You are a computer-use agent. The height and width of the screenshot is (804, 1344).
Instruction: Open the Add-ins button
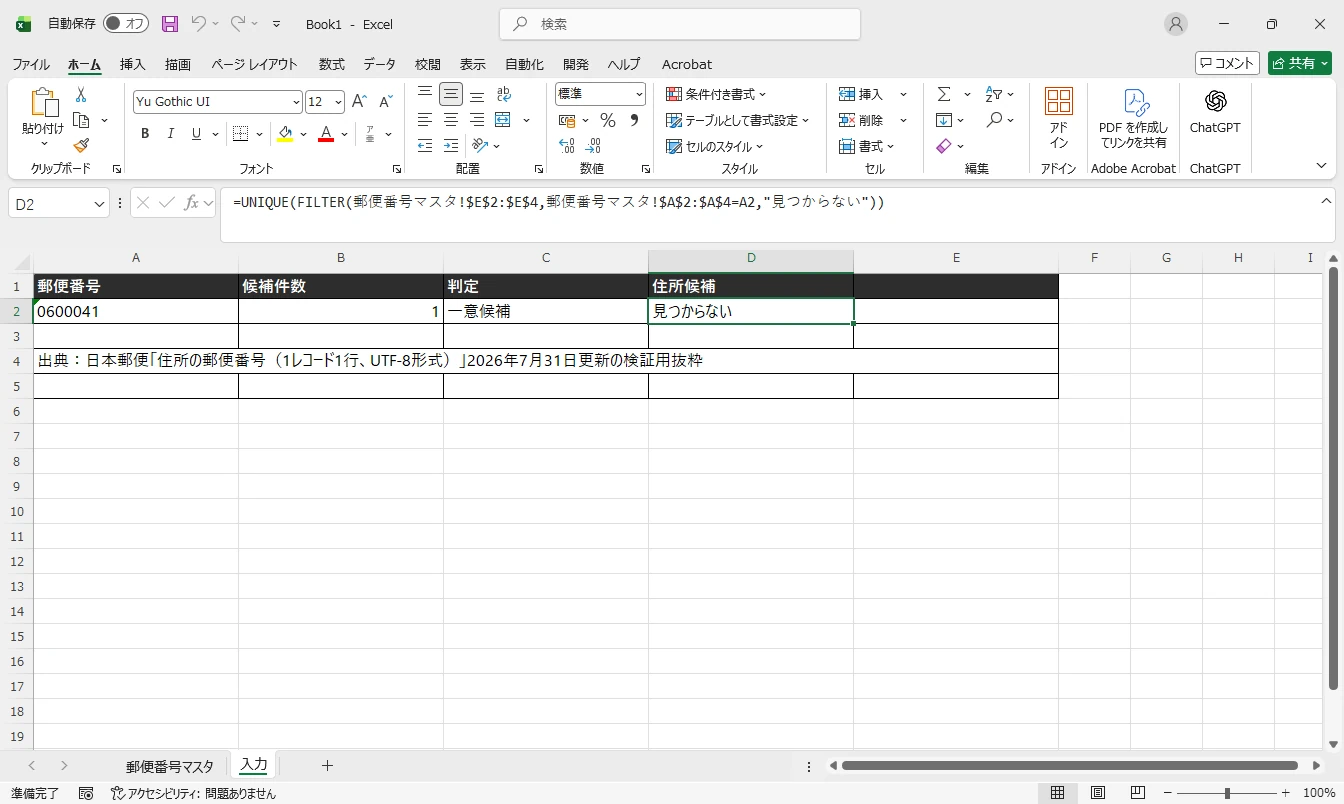[x=1058, y=118]
